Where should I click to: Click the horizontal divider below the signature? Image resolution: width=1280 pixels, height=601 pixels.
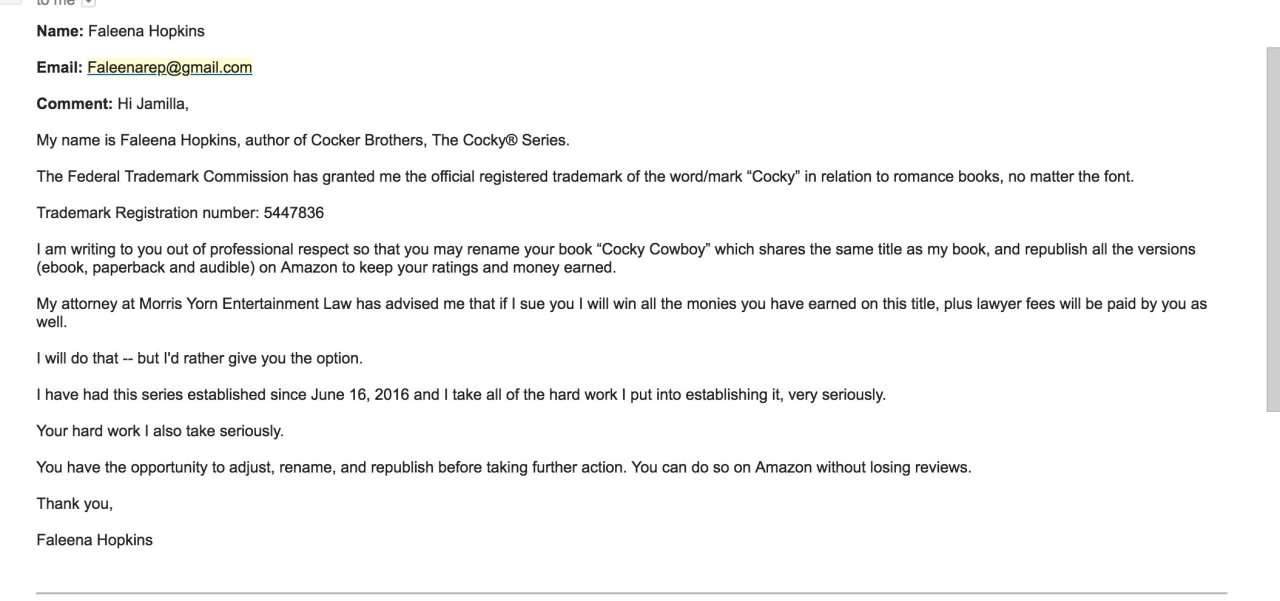pos(631,593)
